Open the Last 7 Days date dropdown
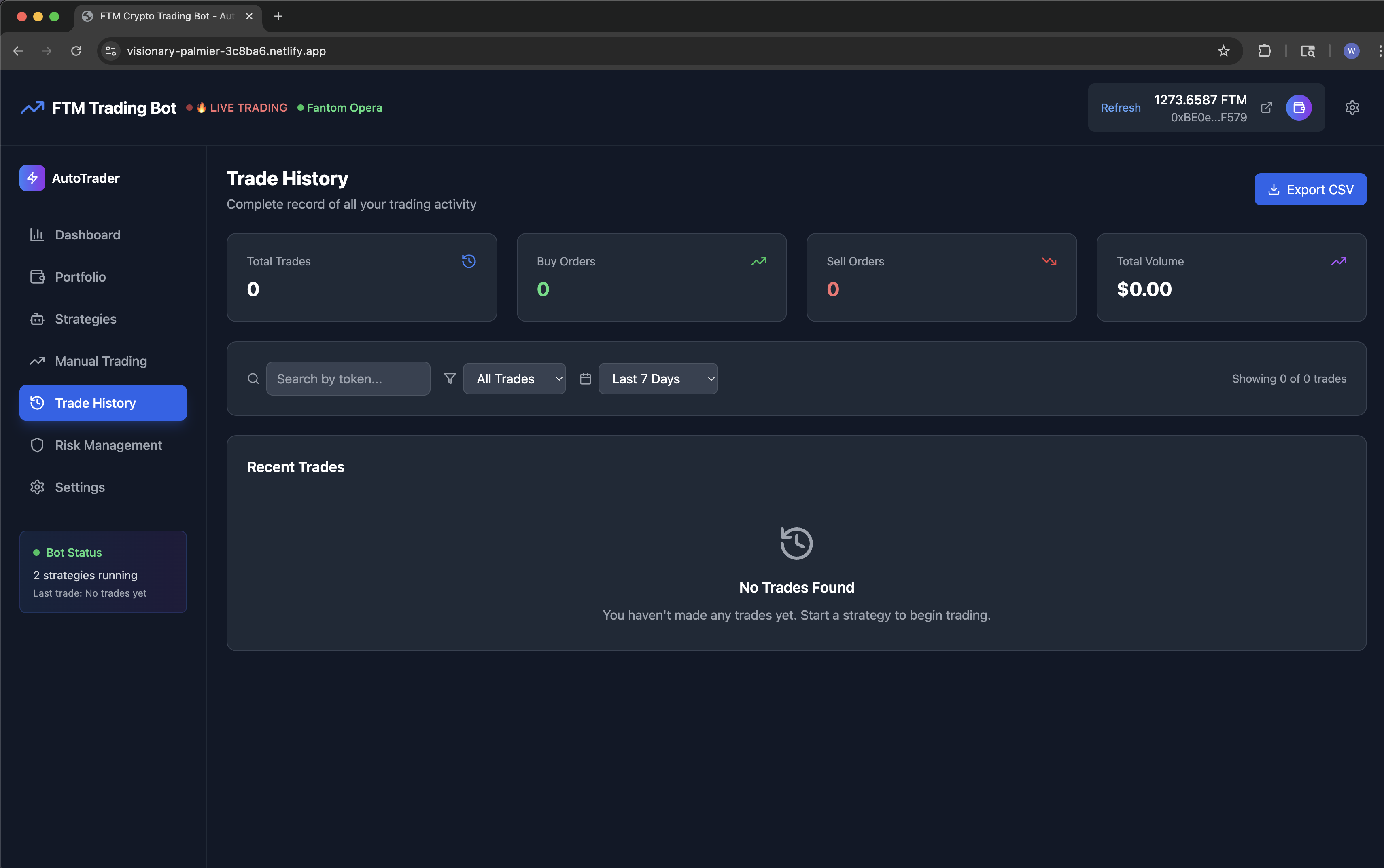The width and height of the screenshot is (1384, 868). pyautogui.click(x=658, y=378)
